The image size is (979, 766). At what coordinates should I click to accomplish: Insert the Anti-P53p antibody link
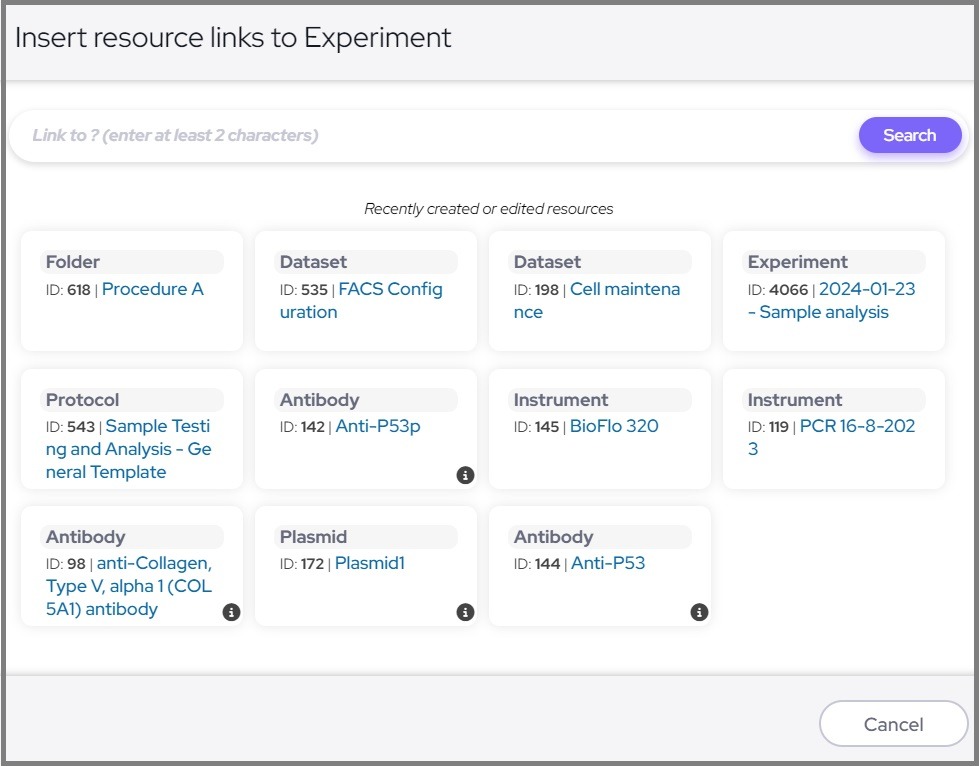pos(377,426)
